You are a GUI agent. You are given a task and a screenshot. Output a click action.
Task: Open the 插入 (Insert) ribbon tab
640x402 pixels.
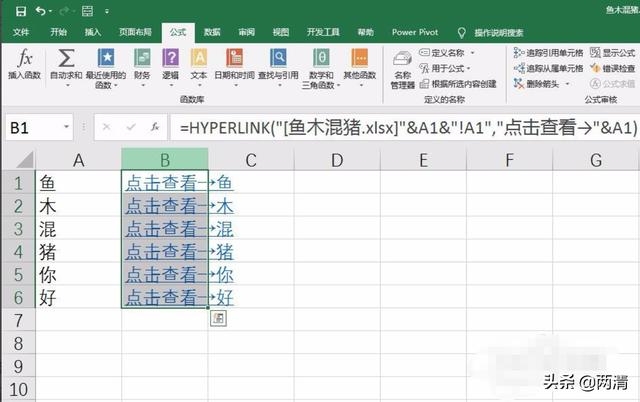point(93,32)
